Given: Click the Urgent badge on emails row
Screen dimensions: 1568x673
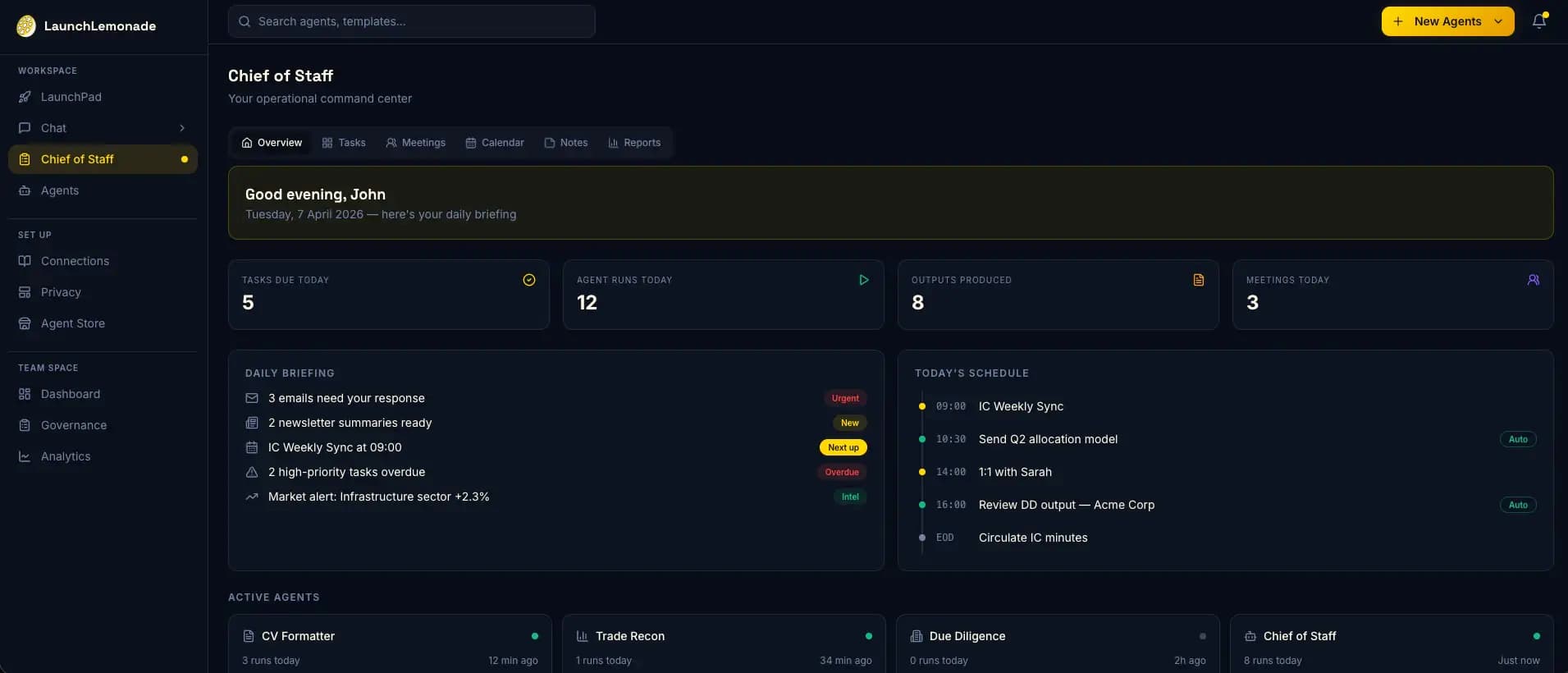Looking at the screenshot, I should pos(845,398).
